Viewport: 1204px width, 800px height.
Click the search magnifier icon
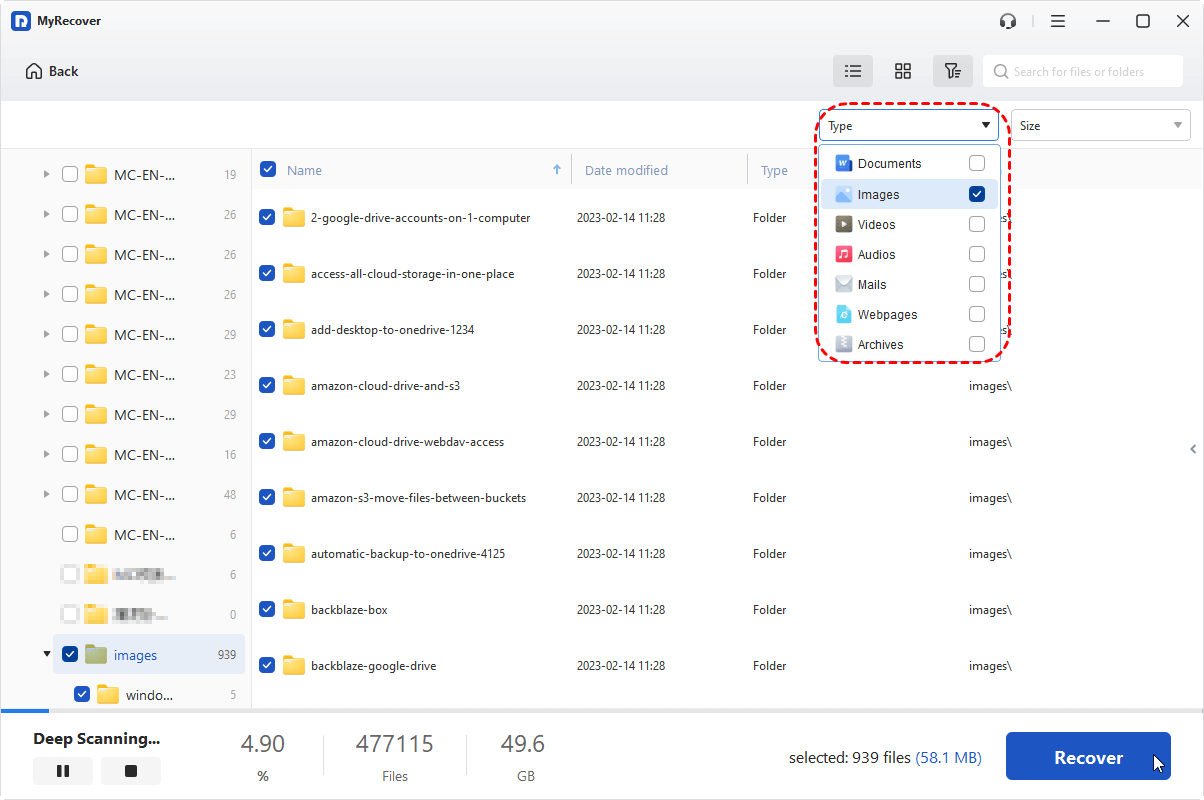point(1001,72)
